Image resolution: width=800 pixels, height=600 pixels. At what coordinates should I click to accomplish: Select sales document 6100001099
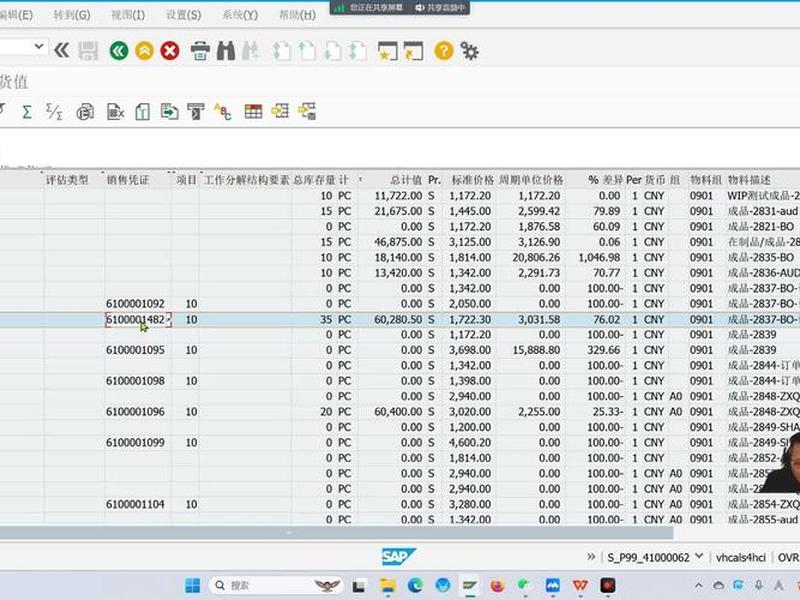click(135, 443)
